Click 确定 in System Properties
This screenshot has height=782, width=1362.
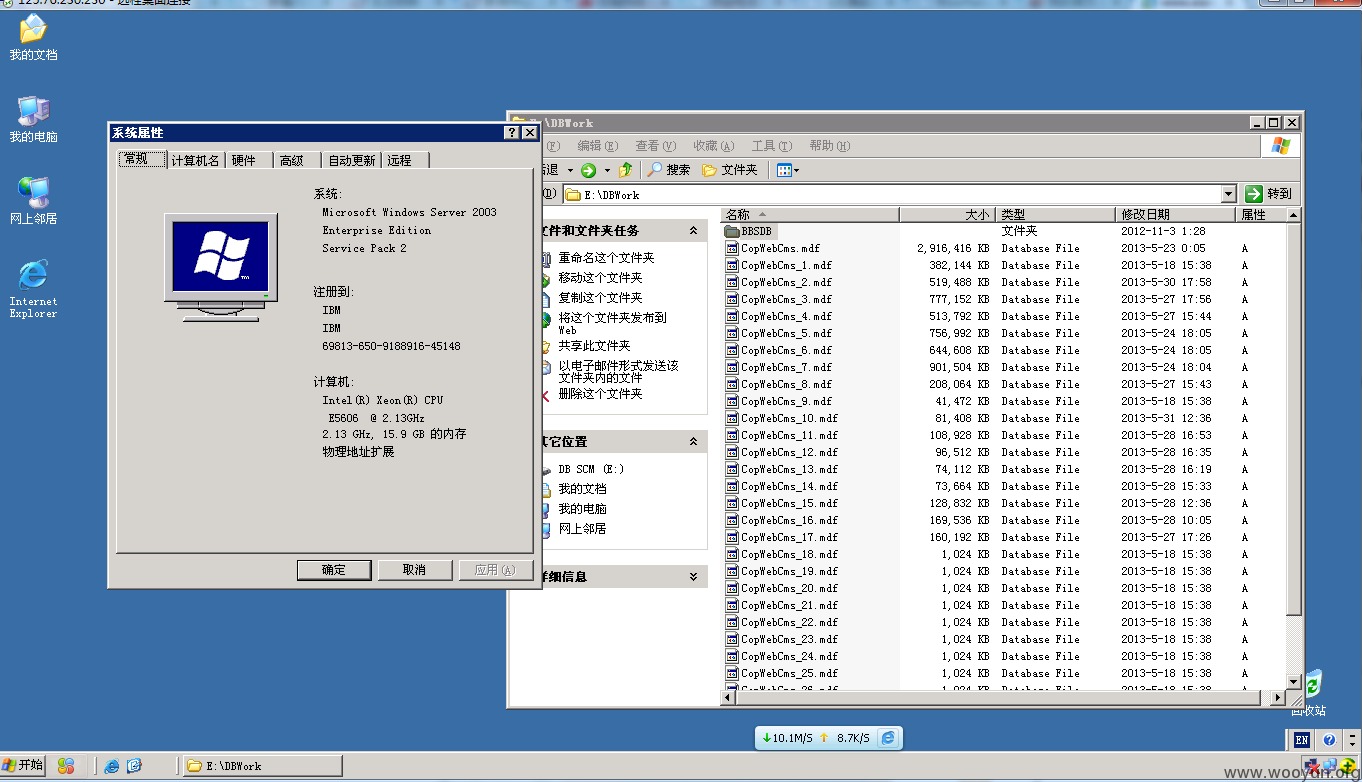coord(334,570)
